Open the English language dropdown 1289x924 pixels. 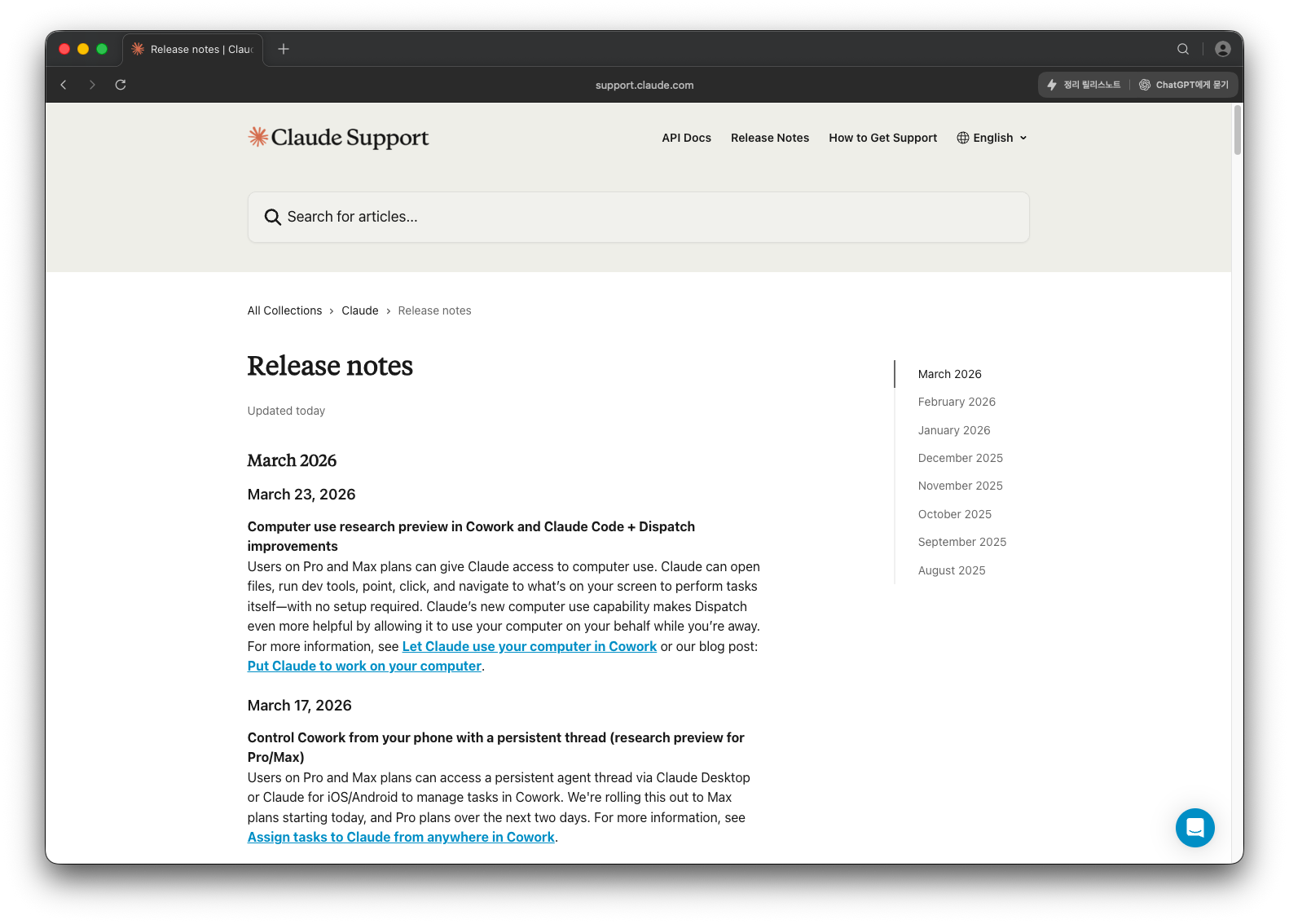tap(992, 138)
